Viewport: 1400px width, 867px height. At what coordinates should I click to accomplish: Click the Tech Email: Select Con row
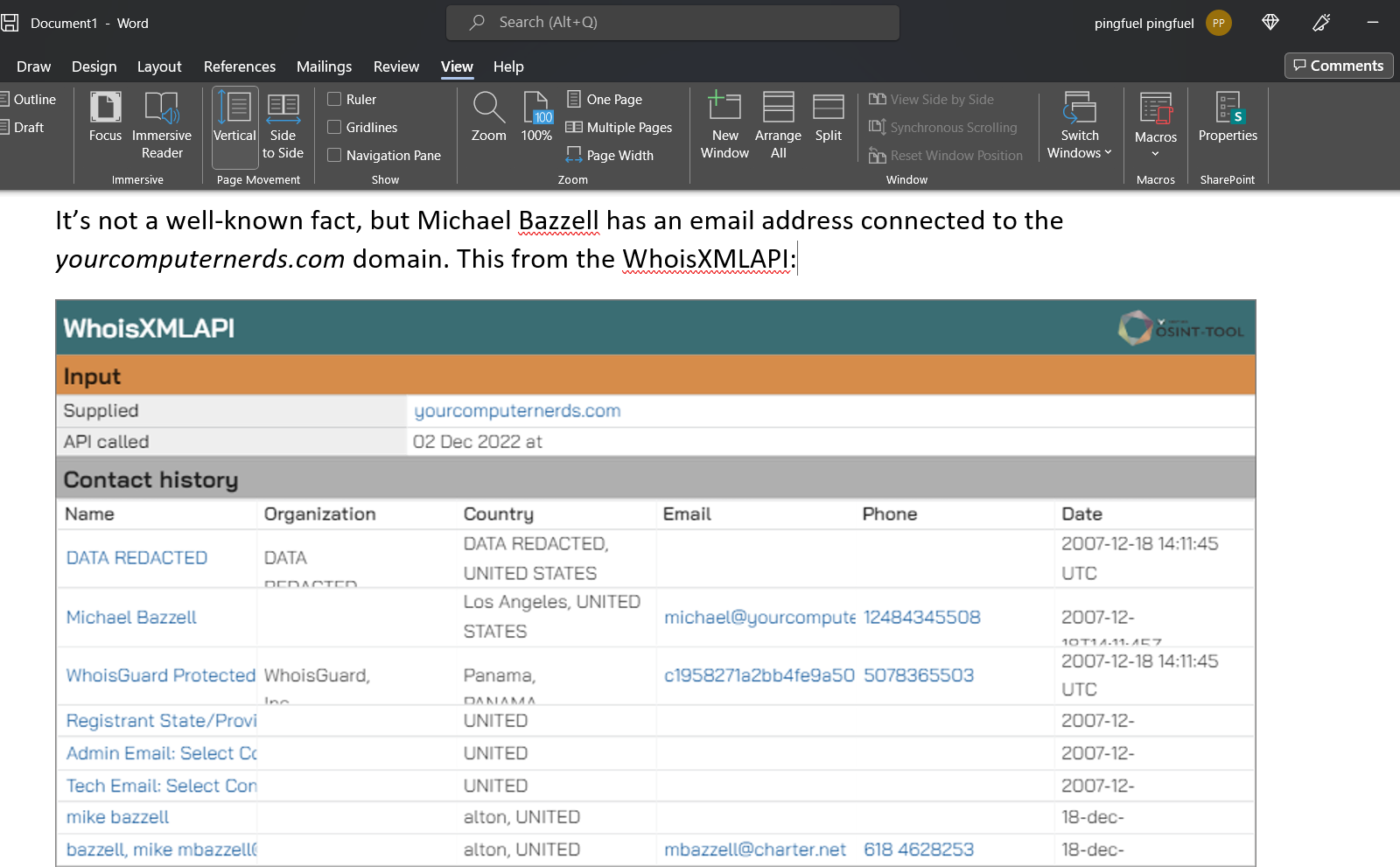pyautogui.click(x=162, y=786)
